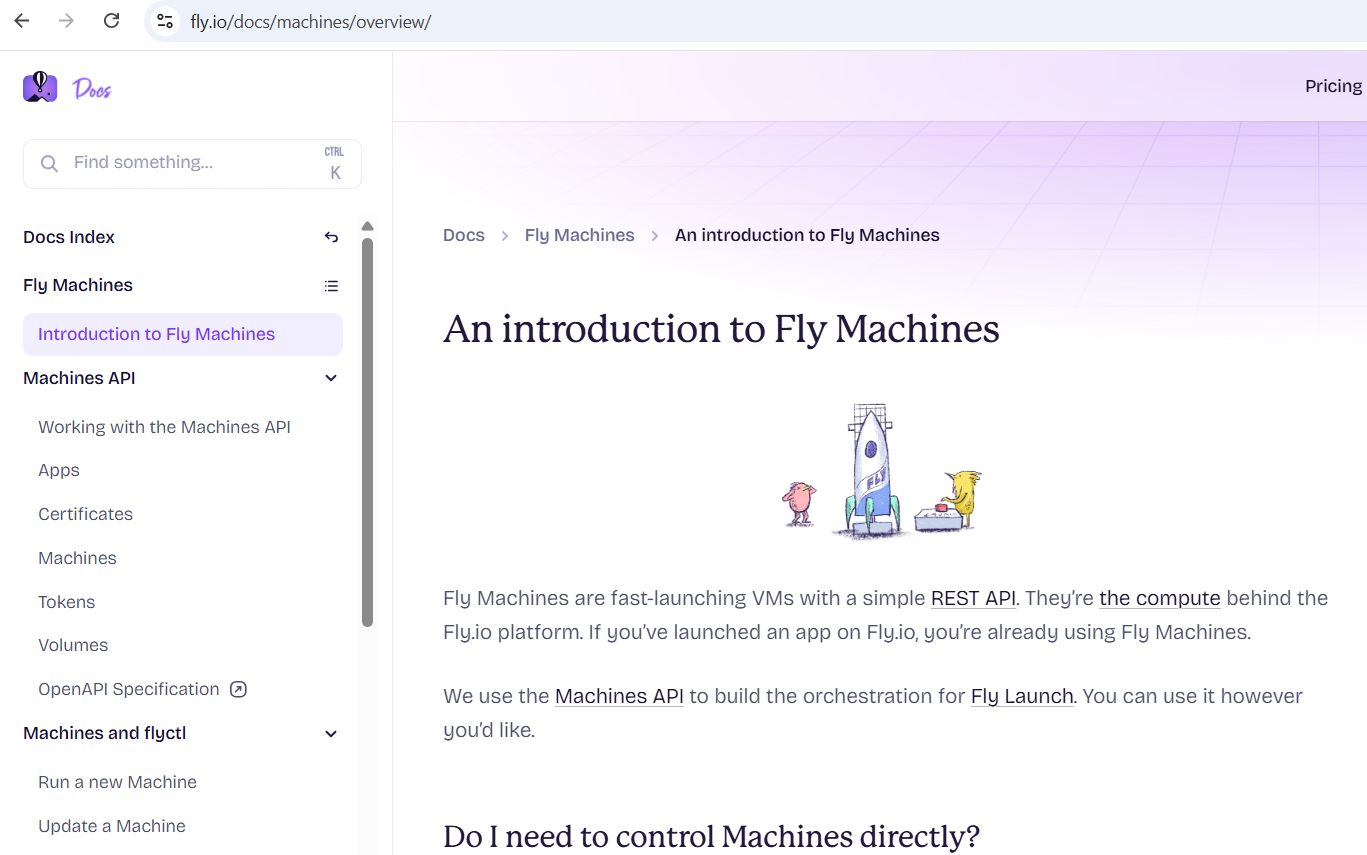This screenshot has width=1367, height=855.
Task: Click the Machines API sidebar heading
Action: coord(79,378)
